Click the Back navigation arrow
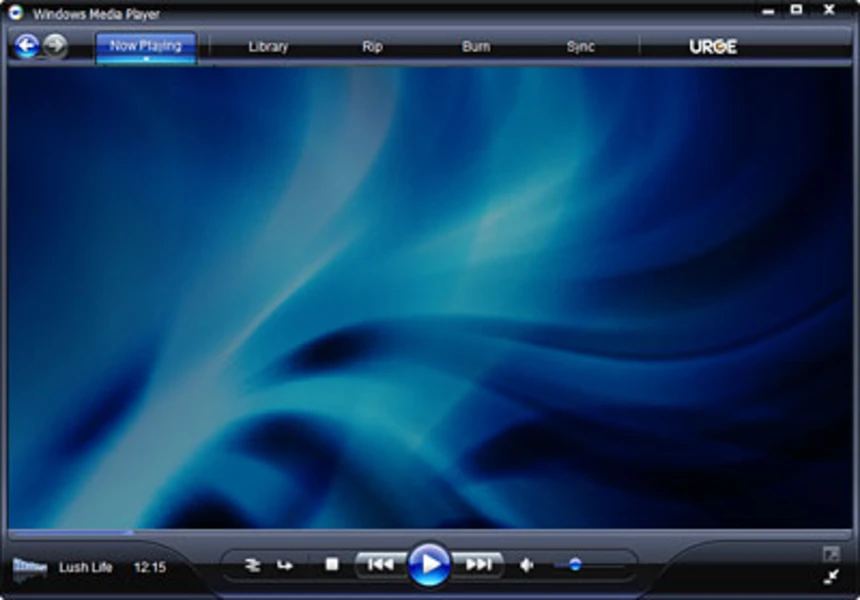 pyautogui.click(x=28, y=45)
